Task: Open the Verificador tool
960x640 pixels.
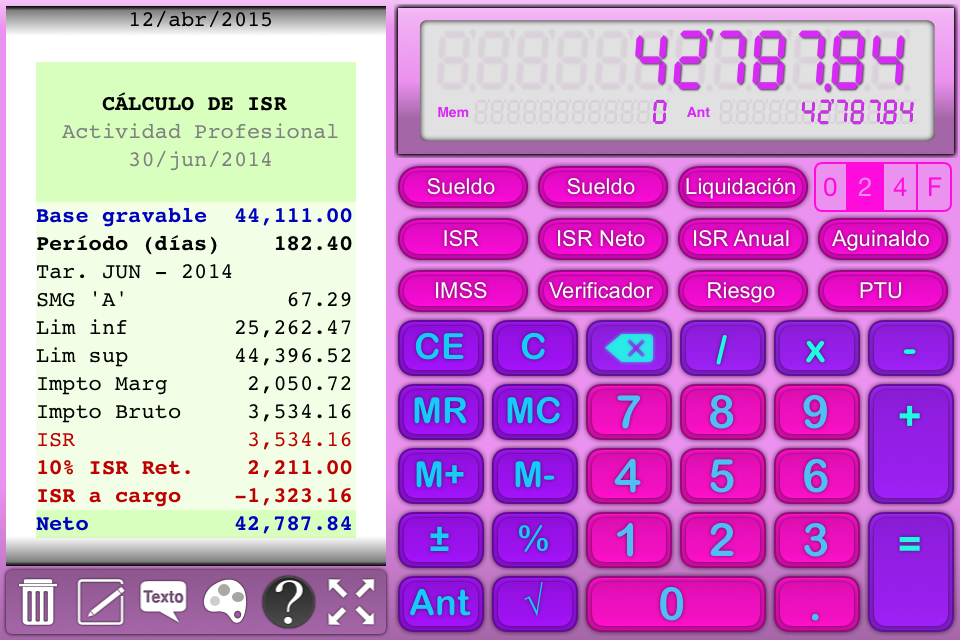Action: pos(602,291)
